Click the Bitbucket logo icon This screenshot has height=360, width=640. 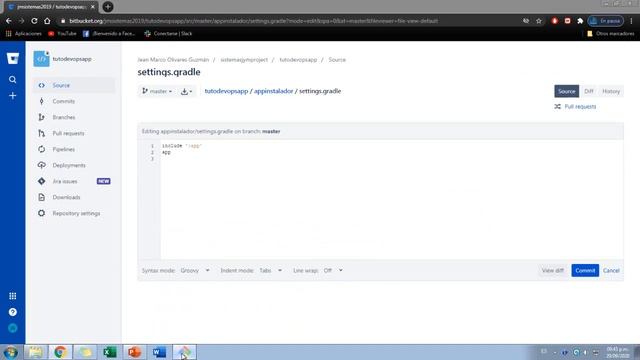13,58
